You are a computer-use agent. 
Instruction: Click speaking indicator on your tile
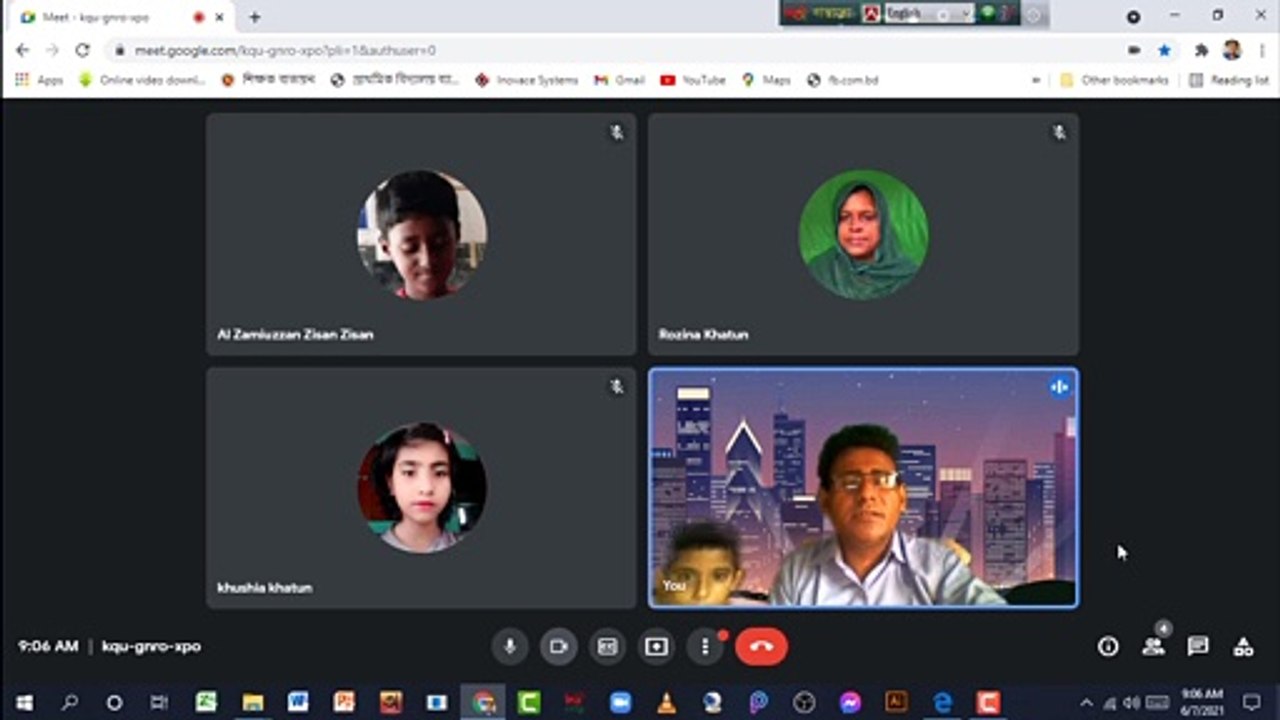[x=1059, y=387]
